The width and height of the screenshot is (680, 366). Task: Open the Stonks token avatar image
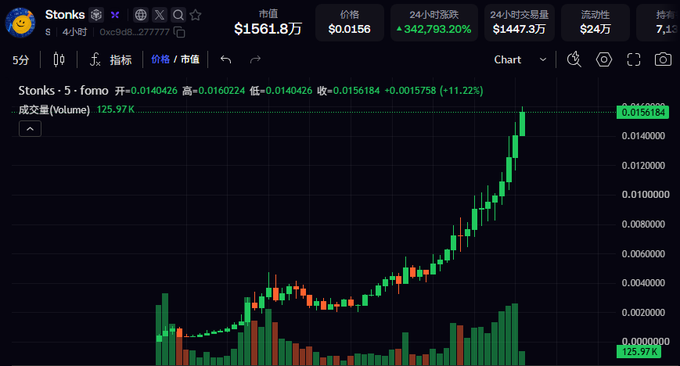coord(20,23)
